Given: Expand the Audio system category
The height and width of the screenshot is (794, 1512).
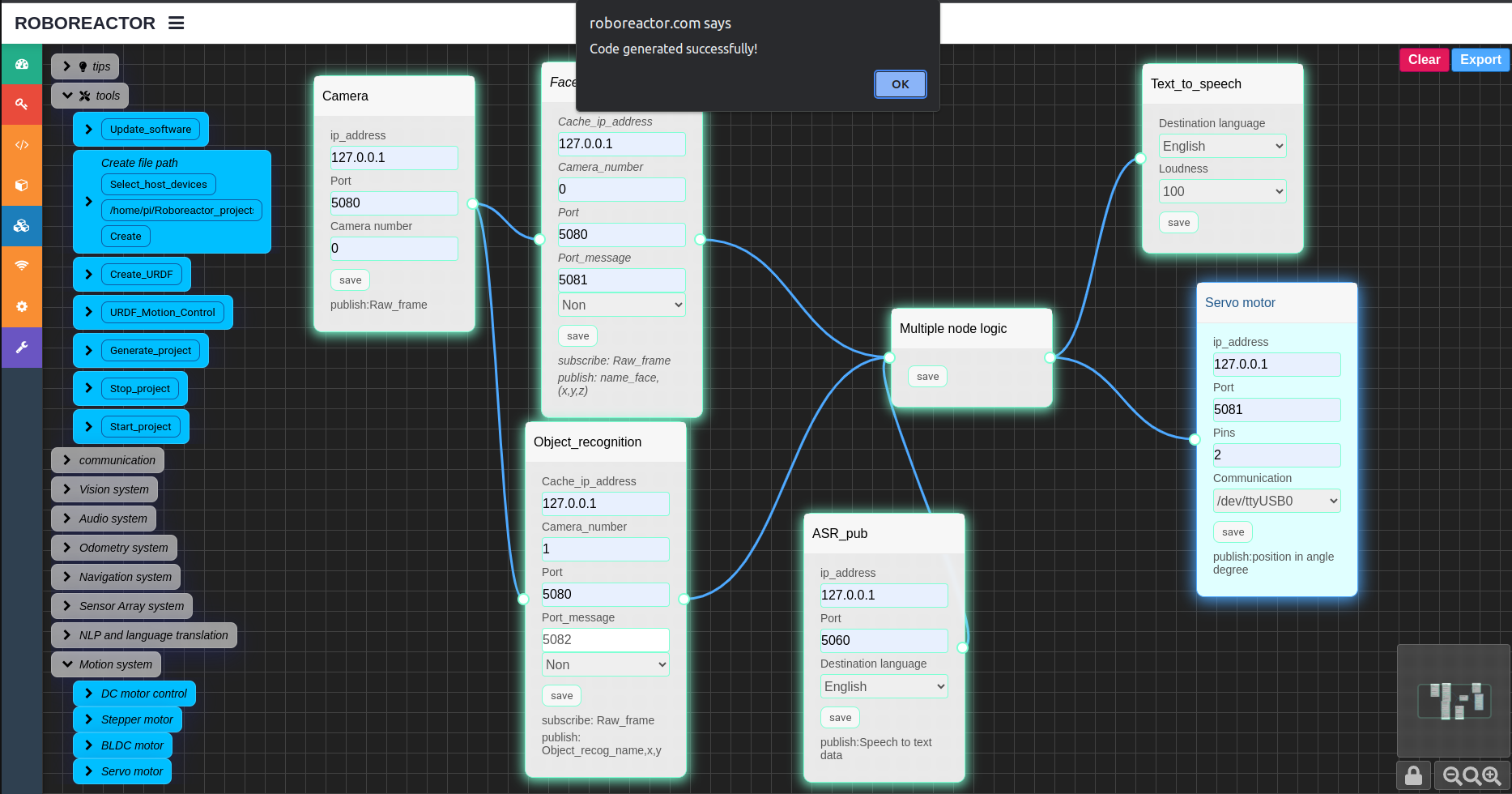Looking at the screenshot, I should [104, 519].
